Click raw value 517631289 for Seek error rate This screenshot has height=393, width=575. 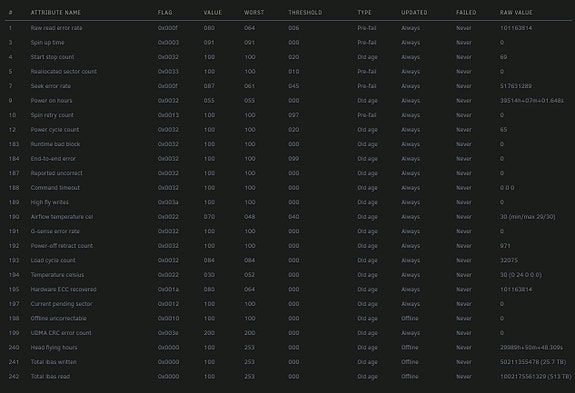click(516, 86)
